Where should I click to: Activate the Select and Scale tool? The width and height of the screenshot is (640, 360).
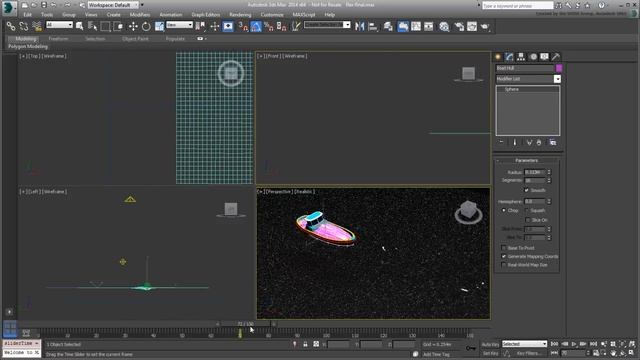pos(159,27)
